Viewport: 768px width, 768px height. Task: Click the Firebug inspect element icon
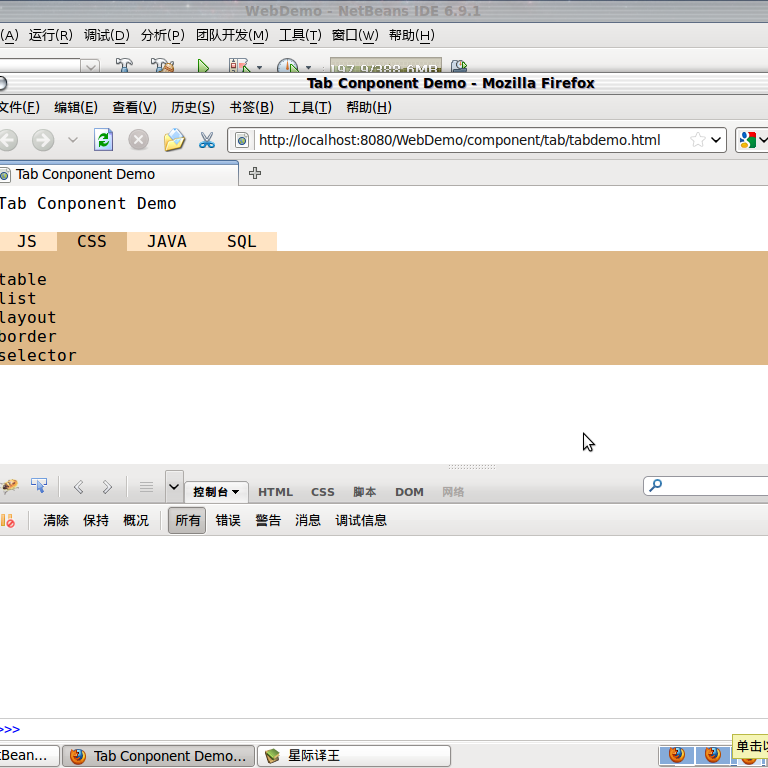pos(39,487)
